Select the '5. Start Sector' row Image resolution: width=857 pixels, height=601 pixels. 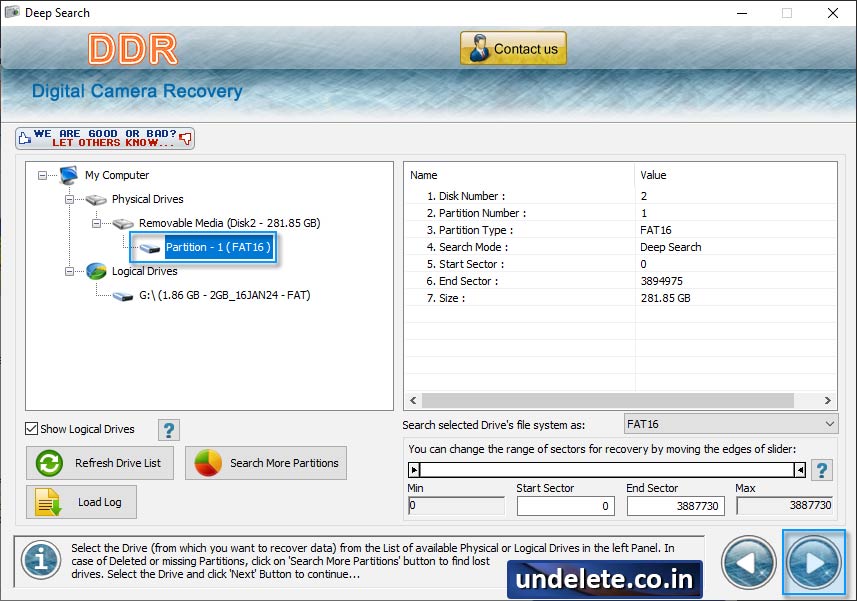point(621,263)
